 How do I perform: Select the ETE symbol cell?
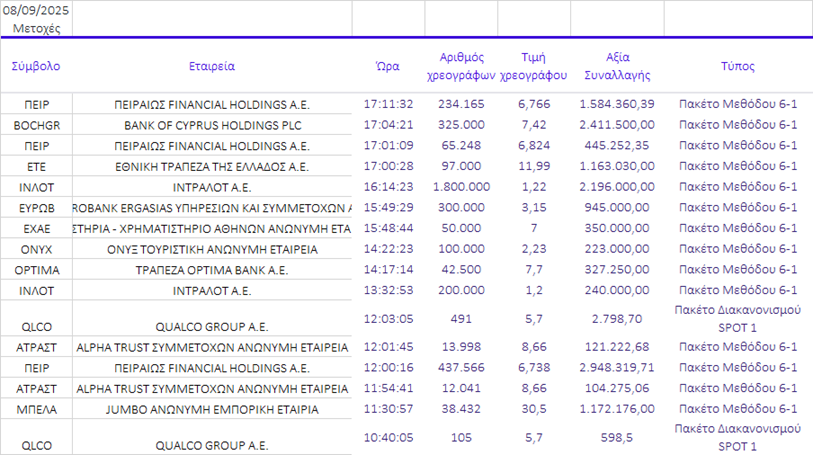point(36,167)
